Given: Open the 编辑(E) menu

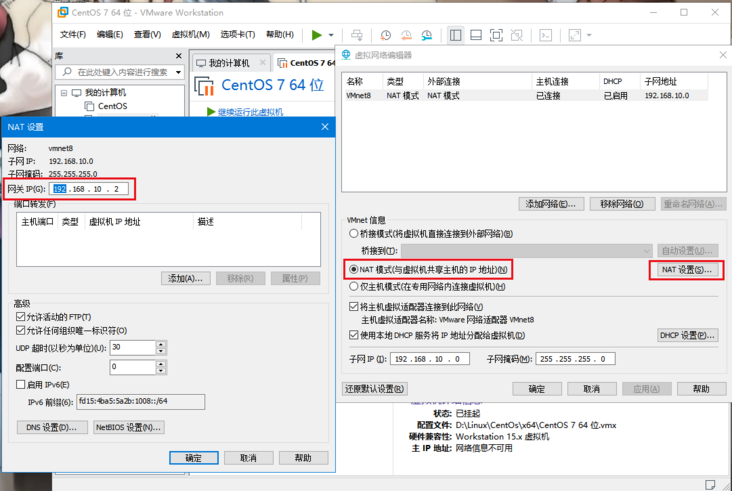Looking at the screenshot, I should pyautogui.click(x=110, y=35).
